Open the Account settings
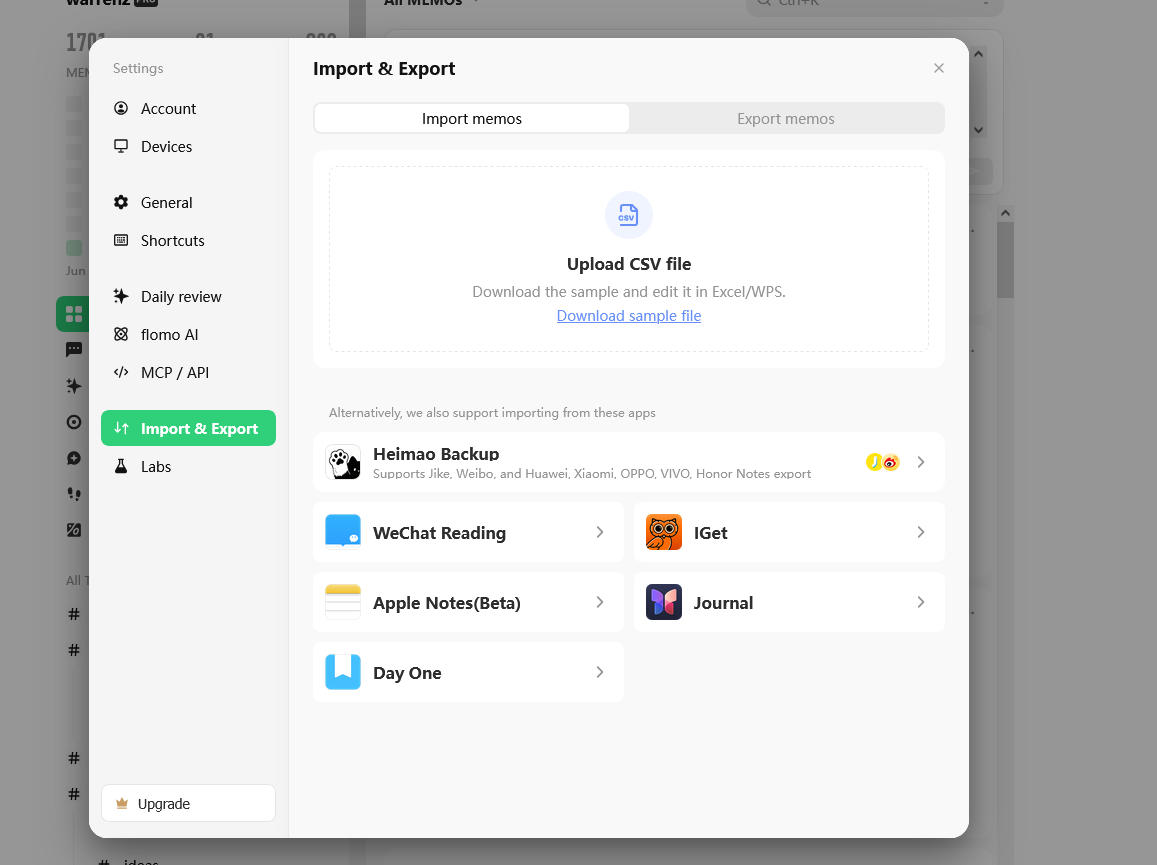The width and height of the screenshot is (1157, 865). (x=188, y=108)
